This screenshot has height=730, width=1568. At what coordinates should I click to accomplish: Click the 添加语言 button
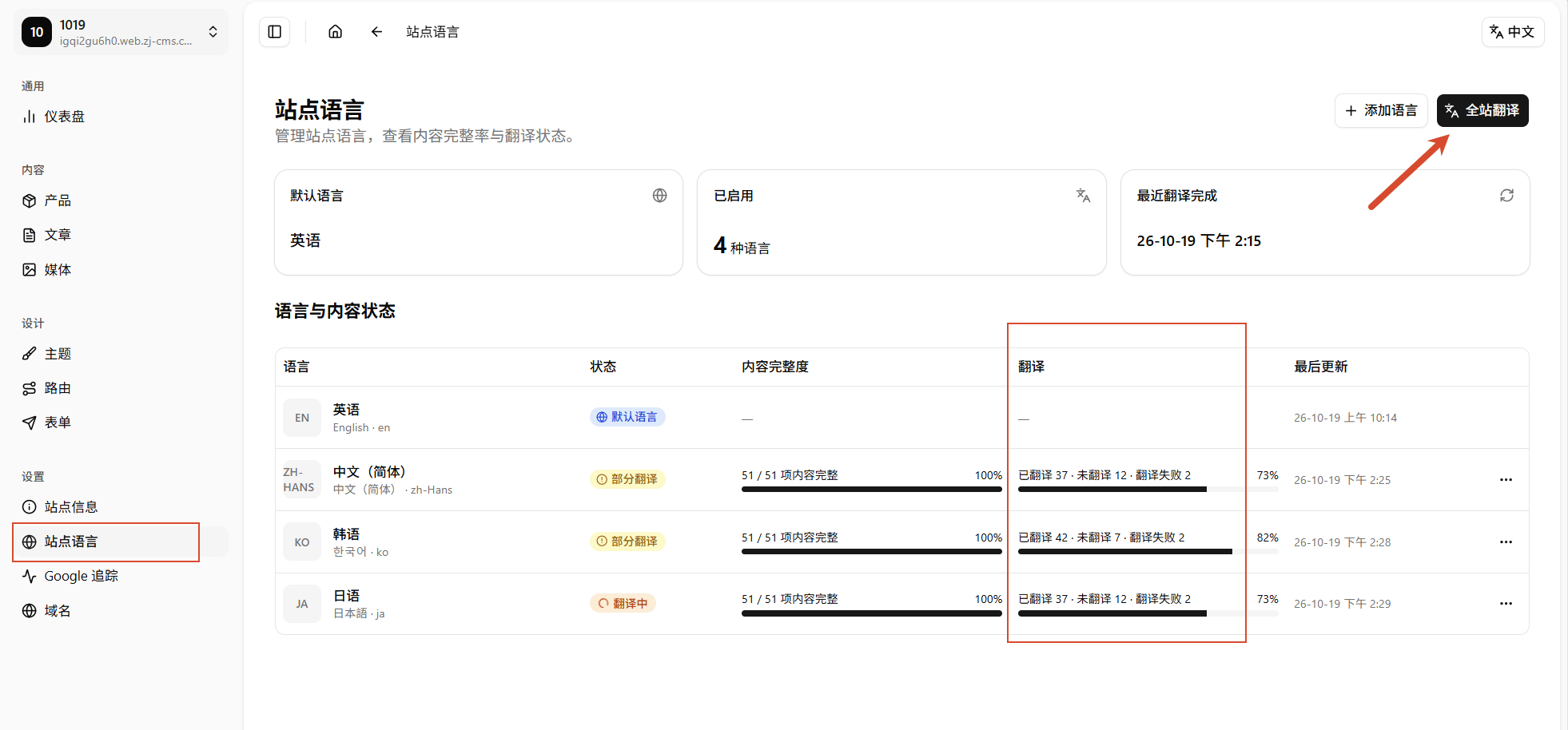point(1381,110)
